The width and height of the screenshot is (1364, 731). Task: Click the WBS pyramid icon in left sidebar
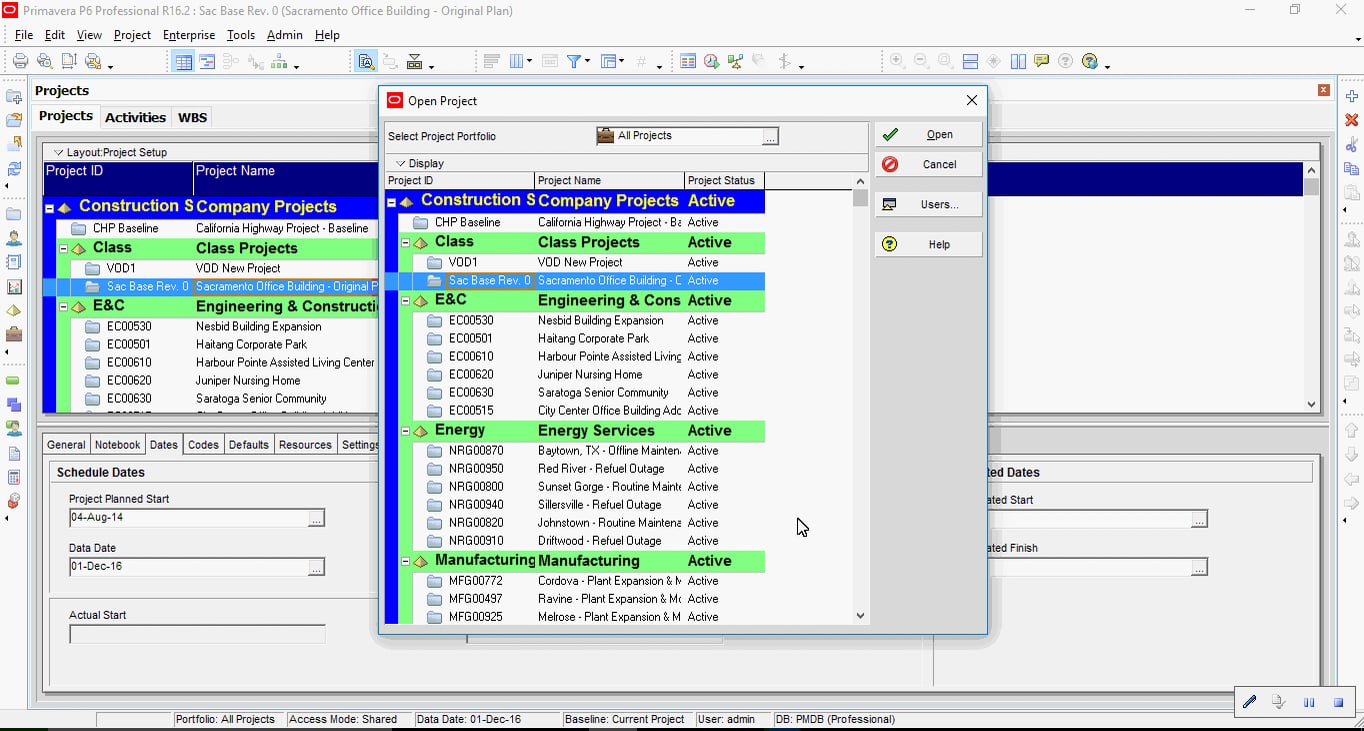coord(14,311)
